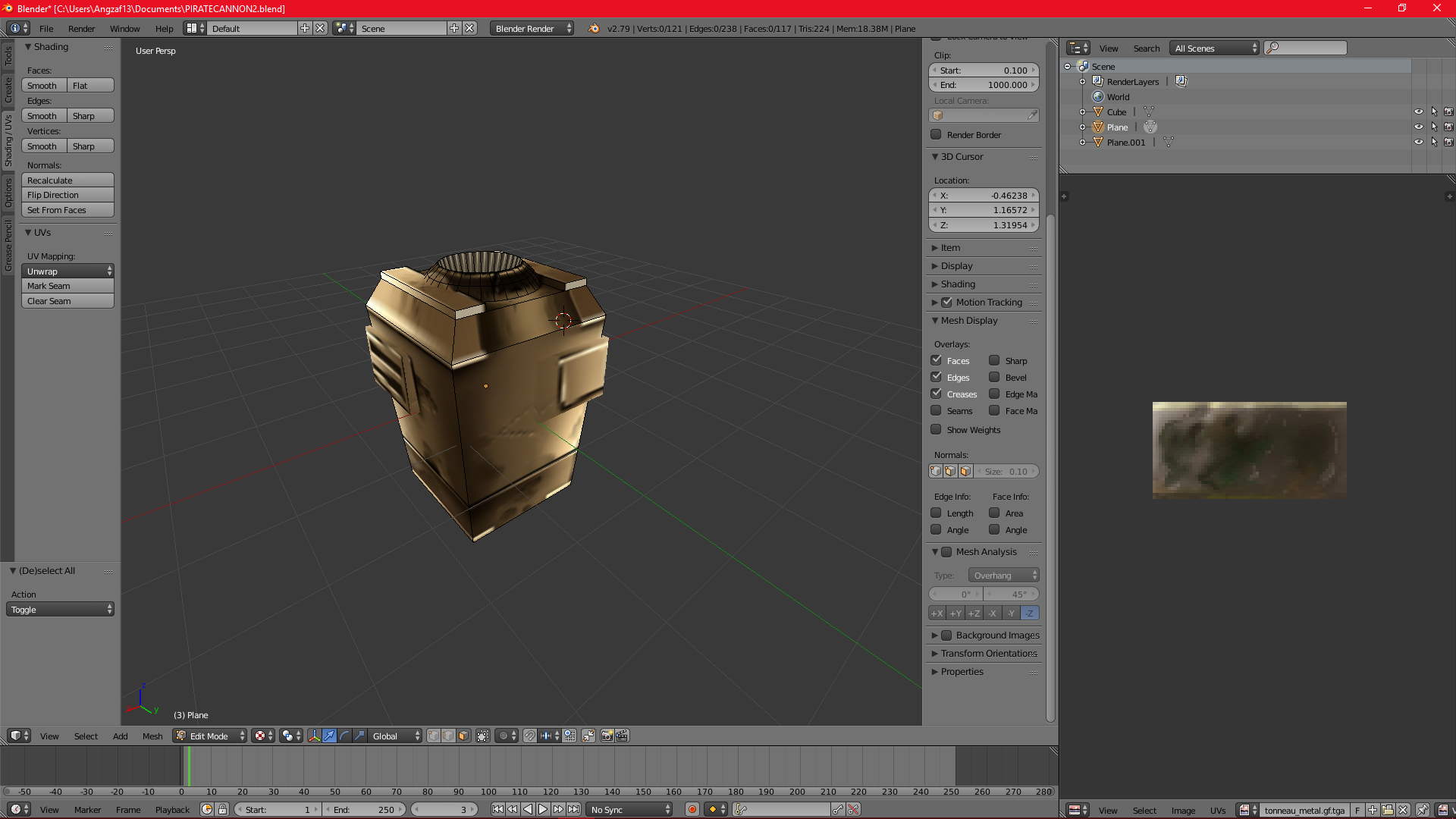Open the Render menu
Image resolution: width=1456 pixels, height=819 pixels.
[x=81, y=28]
